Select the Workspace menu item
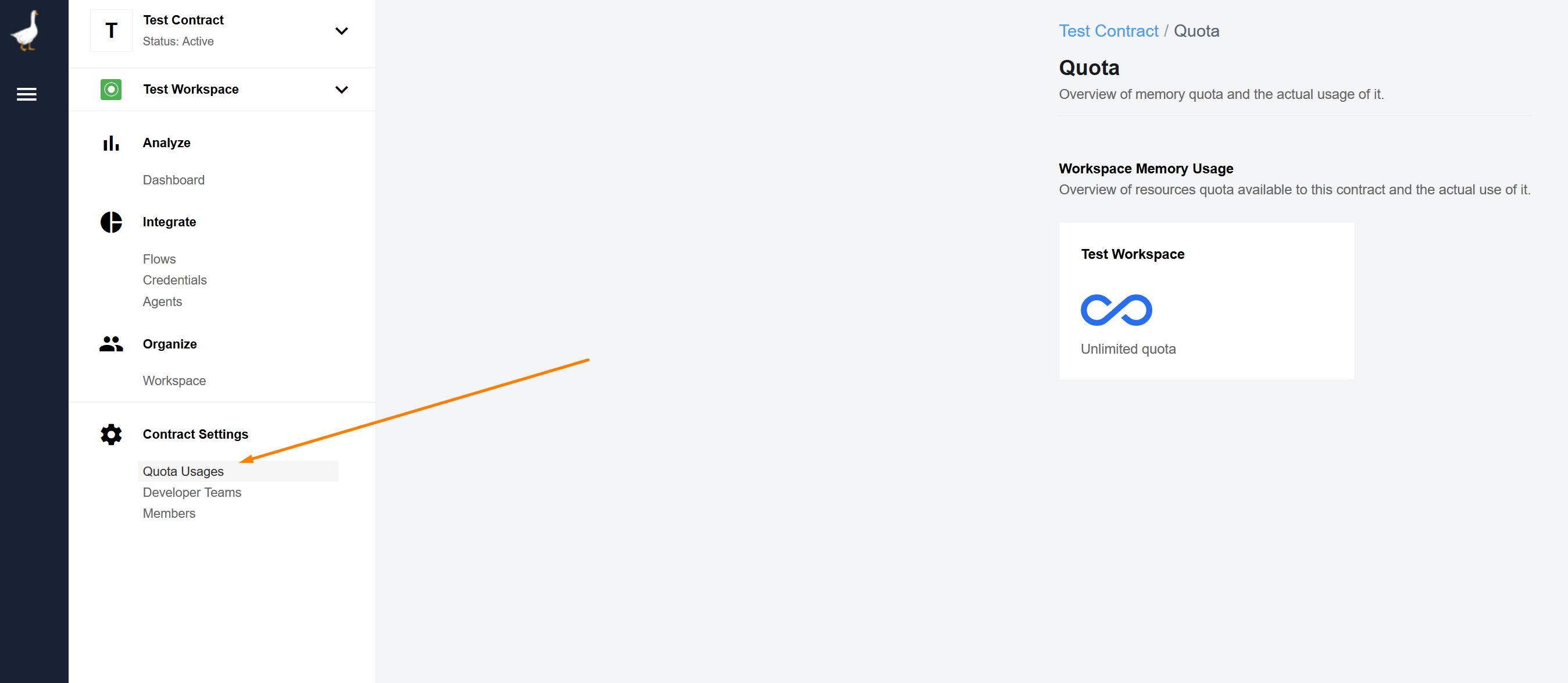 [175, 380]
